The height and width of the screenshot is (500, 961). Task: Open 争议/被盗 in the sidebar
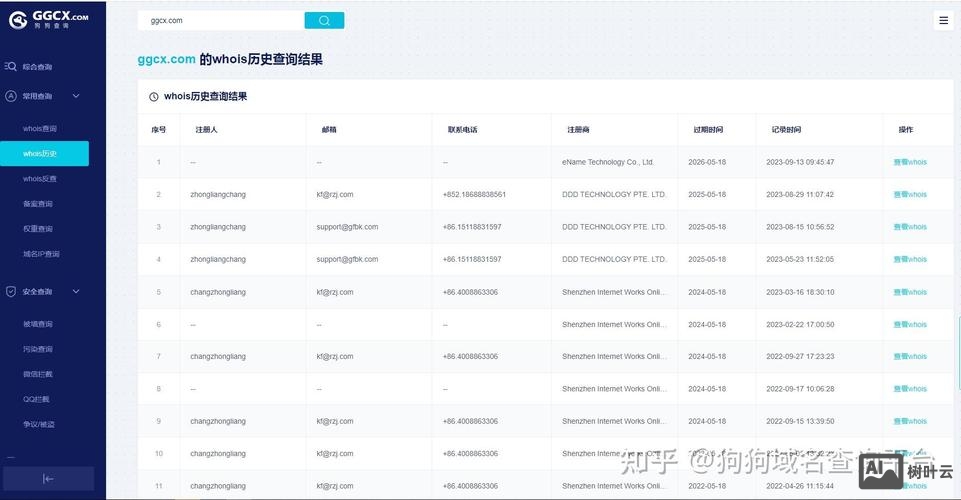click(x=39, y=424)
